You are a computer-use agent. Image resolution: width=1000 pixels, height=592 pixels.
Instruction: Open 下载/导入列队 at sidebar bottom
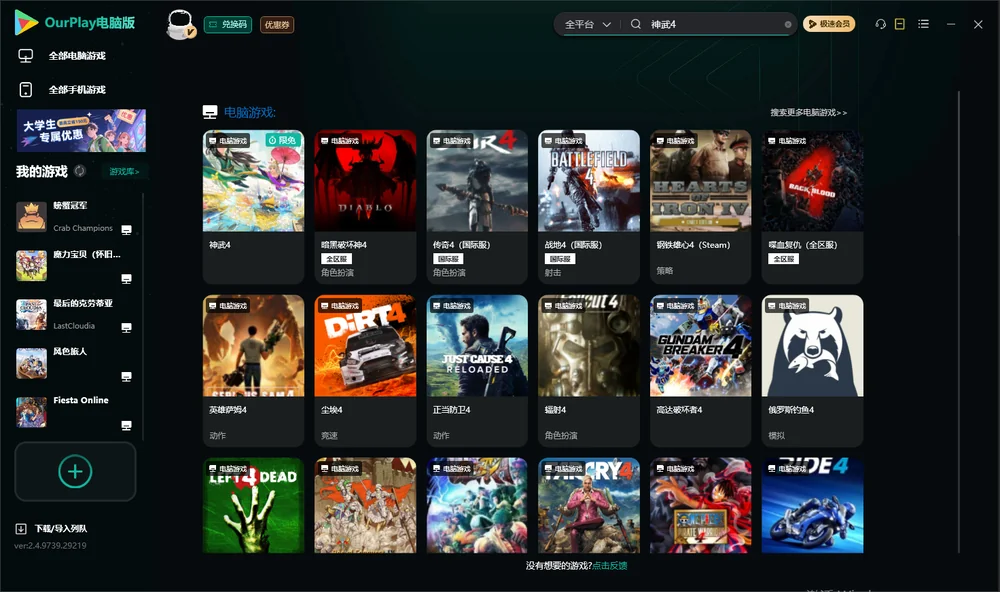coord(61,529)
